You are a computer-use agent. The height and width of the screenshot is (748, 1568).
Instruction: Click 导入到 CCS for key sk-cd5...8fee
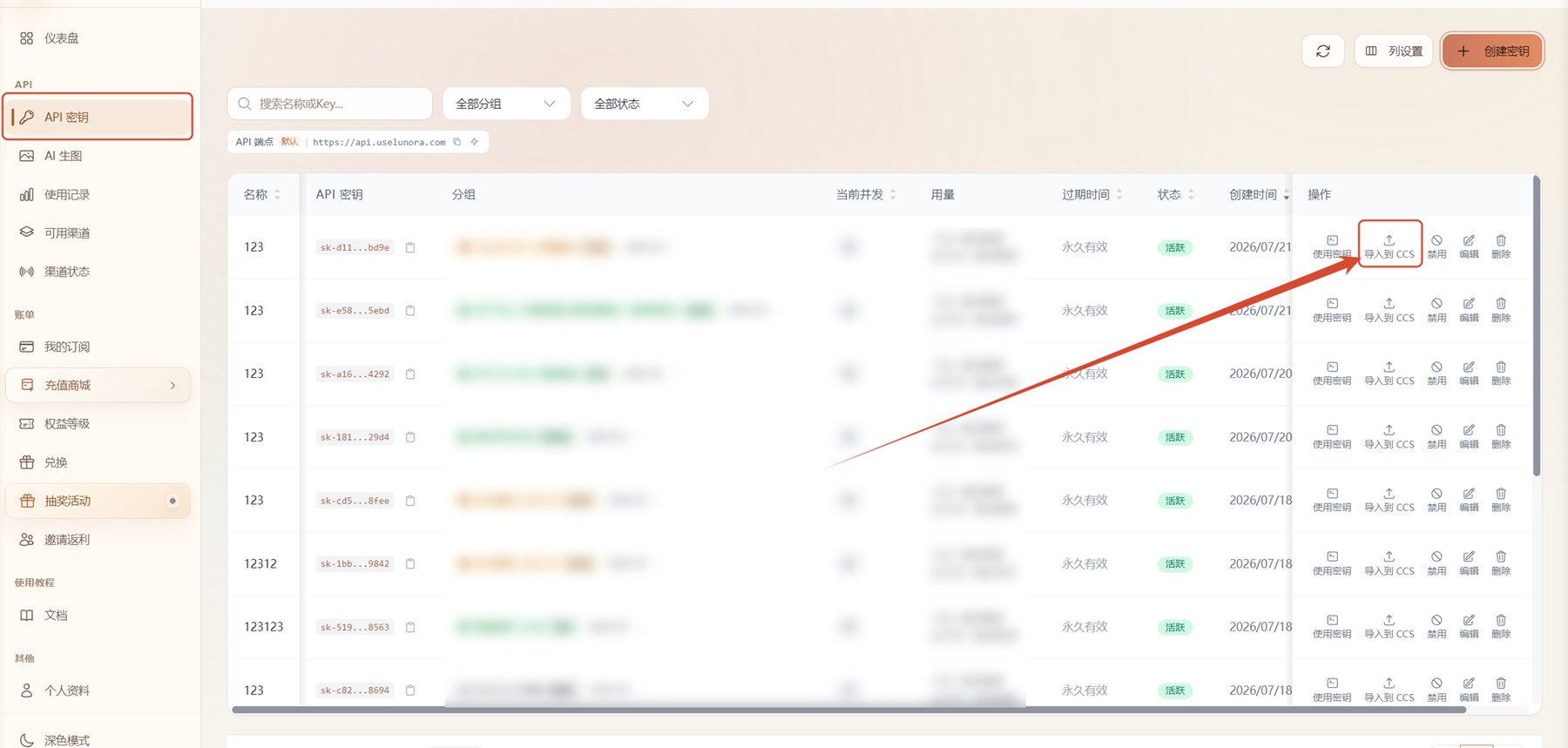[x=1389, y=500]
